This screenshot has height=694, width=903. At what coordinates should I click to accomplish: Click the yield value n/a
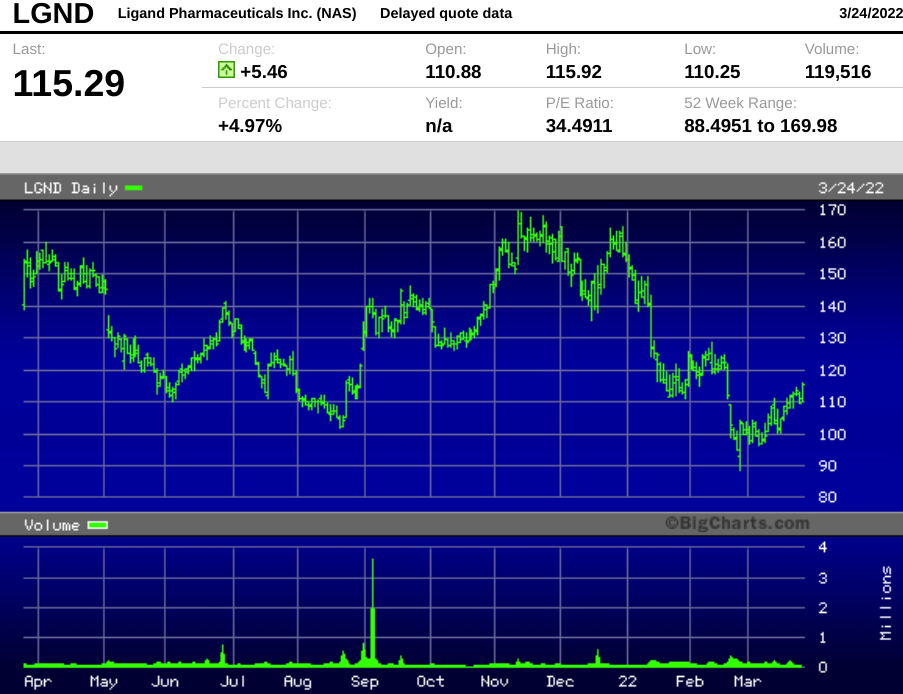pyautogui.click(x=439, y=126)
